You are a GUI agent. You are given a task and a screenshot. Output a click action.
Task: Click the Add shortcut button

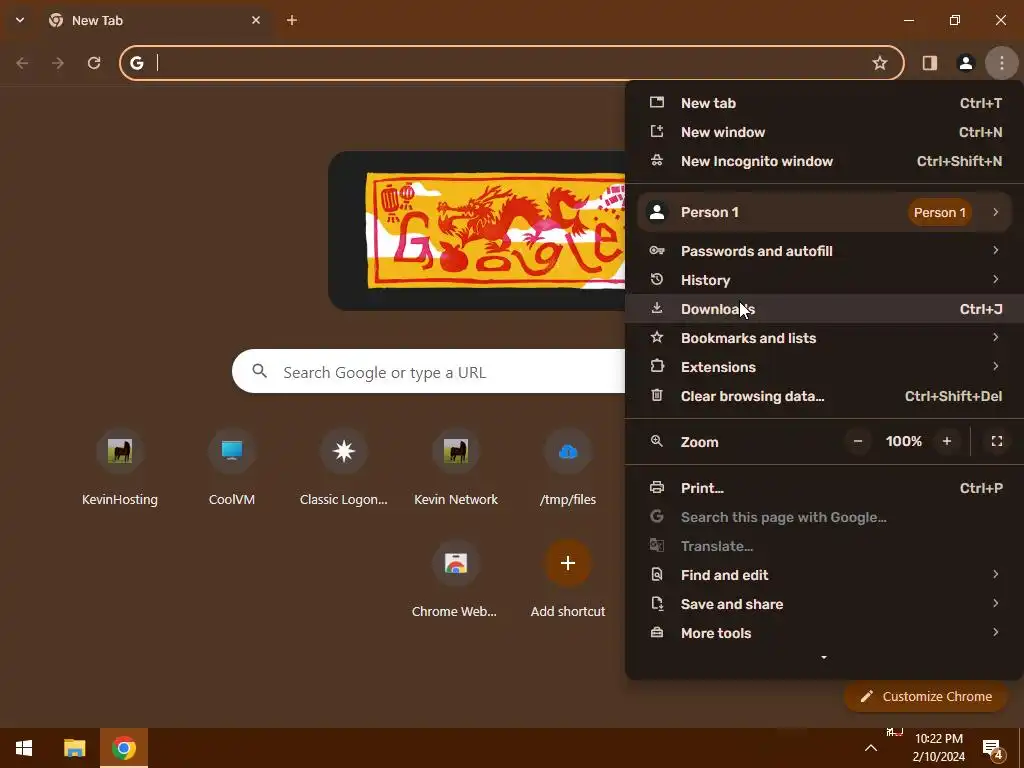point(568,581)
